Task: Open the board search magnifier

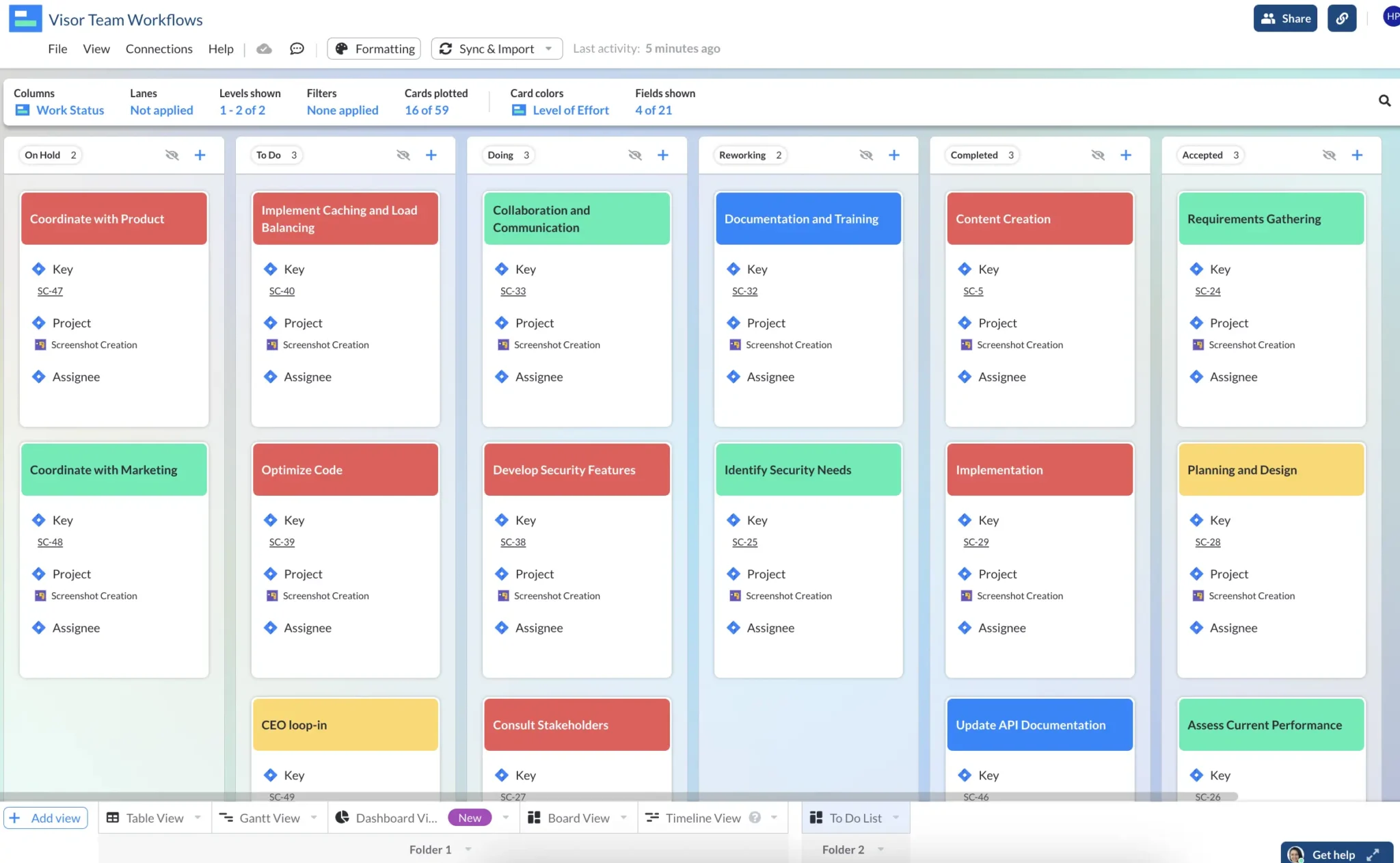Action: point(1384,101)
